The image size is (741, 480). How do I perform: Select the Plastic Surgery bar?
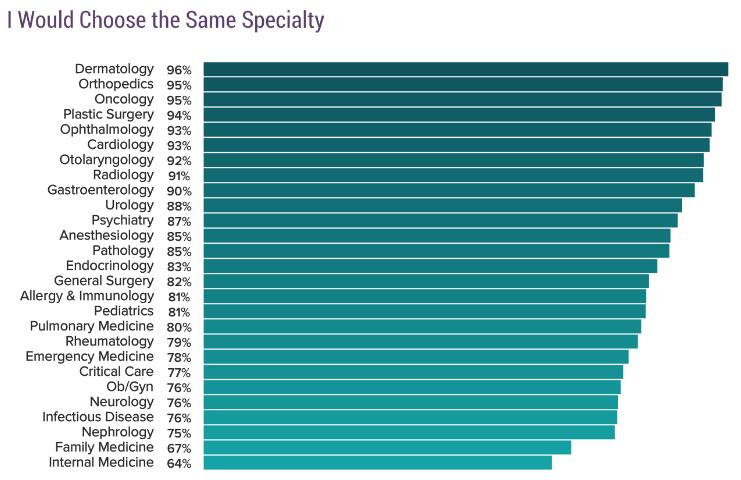459,115
